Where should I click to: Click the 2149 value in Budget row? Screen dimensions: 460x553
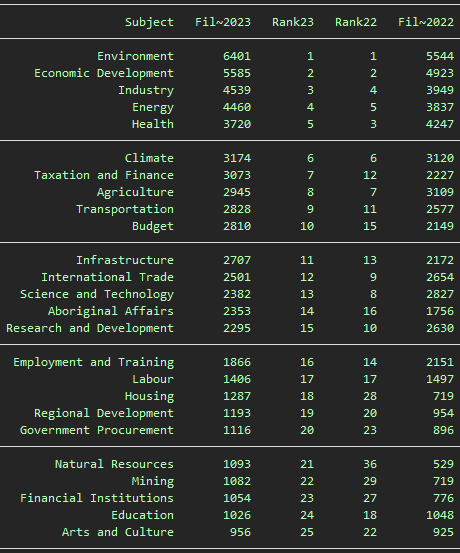tap(440, 226)
